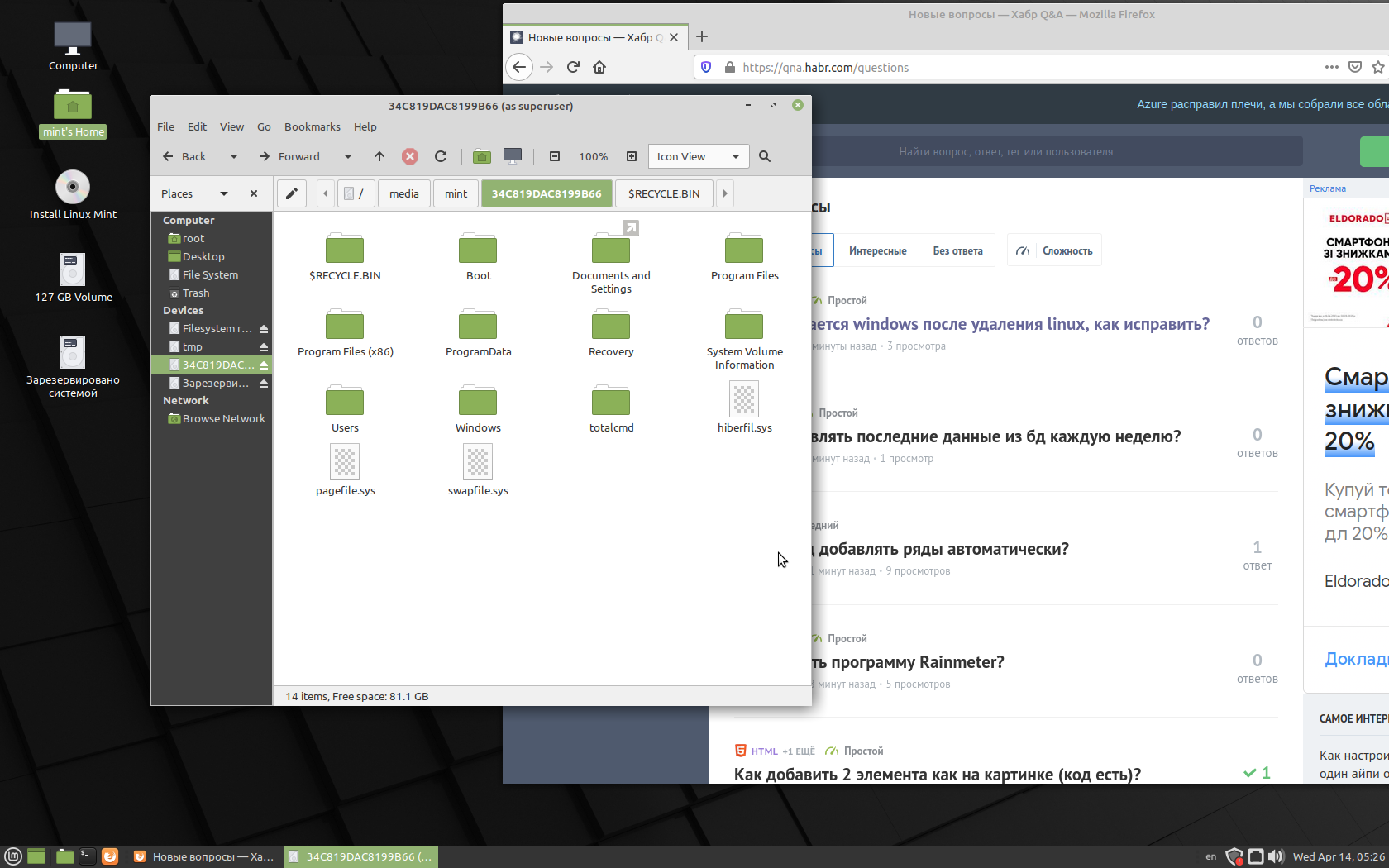Open the Help menu
The image size is (1389, 868).
tap(365, 126)
